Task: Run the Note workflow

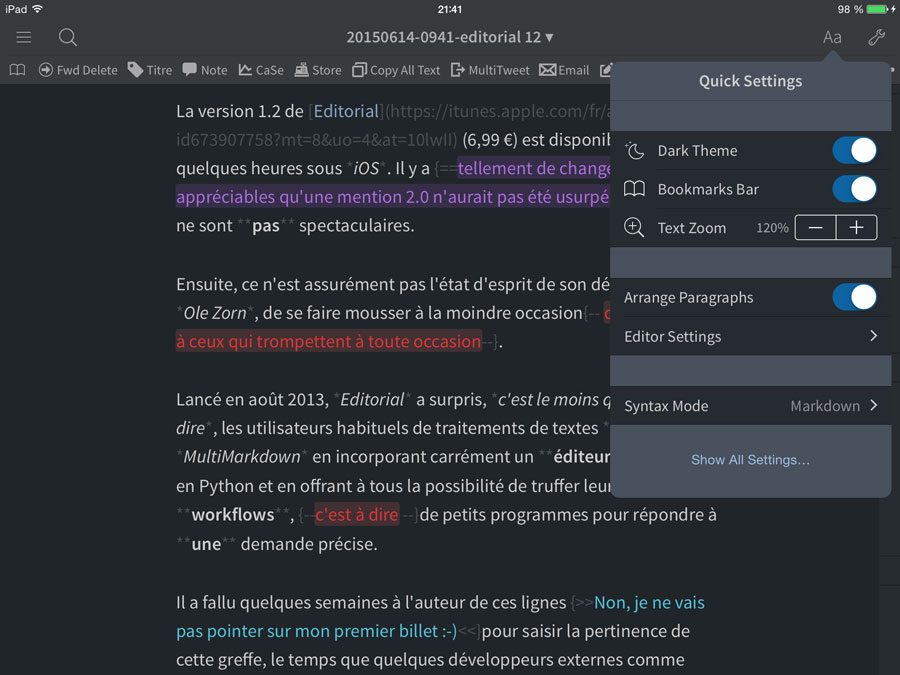Action: click(x=205, y=70)
